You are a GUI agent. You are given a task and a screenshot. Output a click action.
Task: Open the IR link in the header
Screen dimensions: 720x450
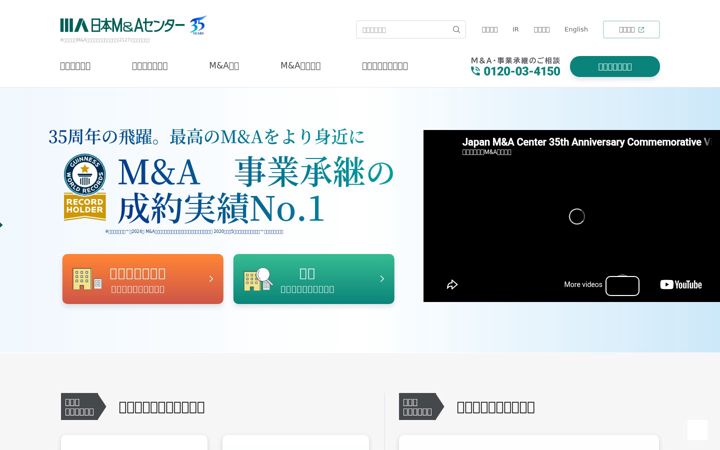(x=516, y=29)
